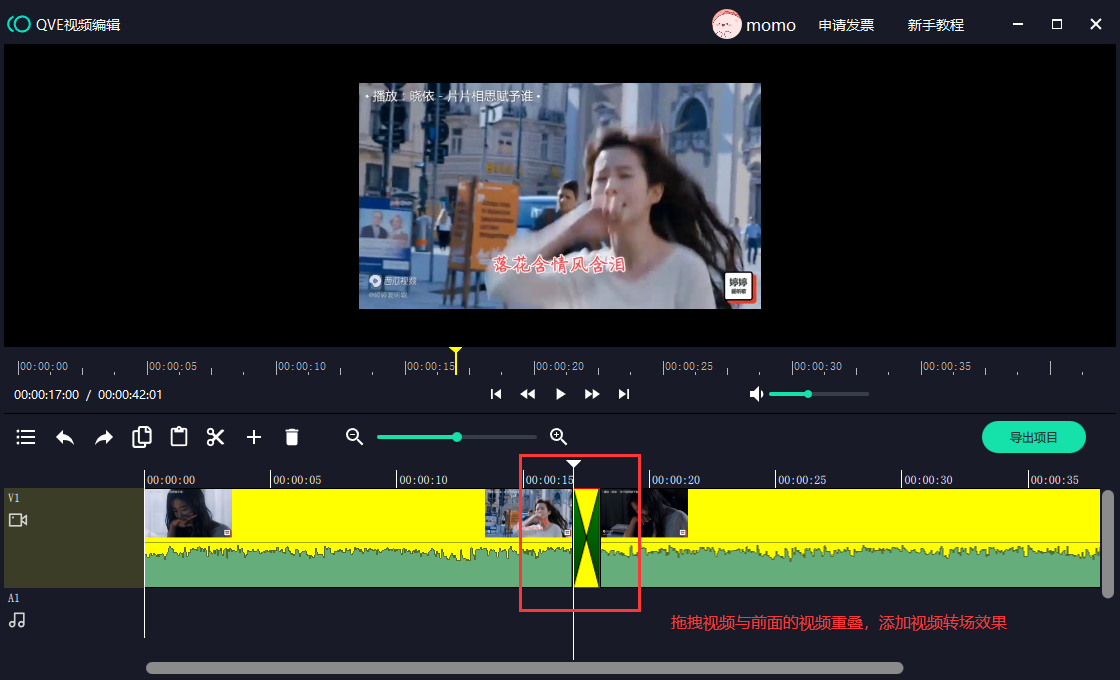Viewport: 1120px width, 680px height.
Task: Open 申请发票 menu item
Action: [846, 25]
